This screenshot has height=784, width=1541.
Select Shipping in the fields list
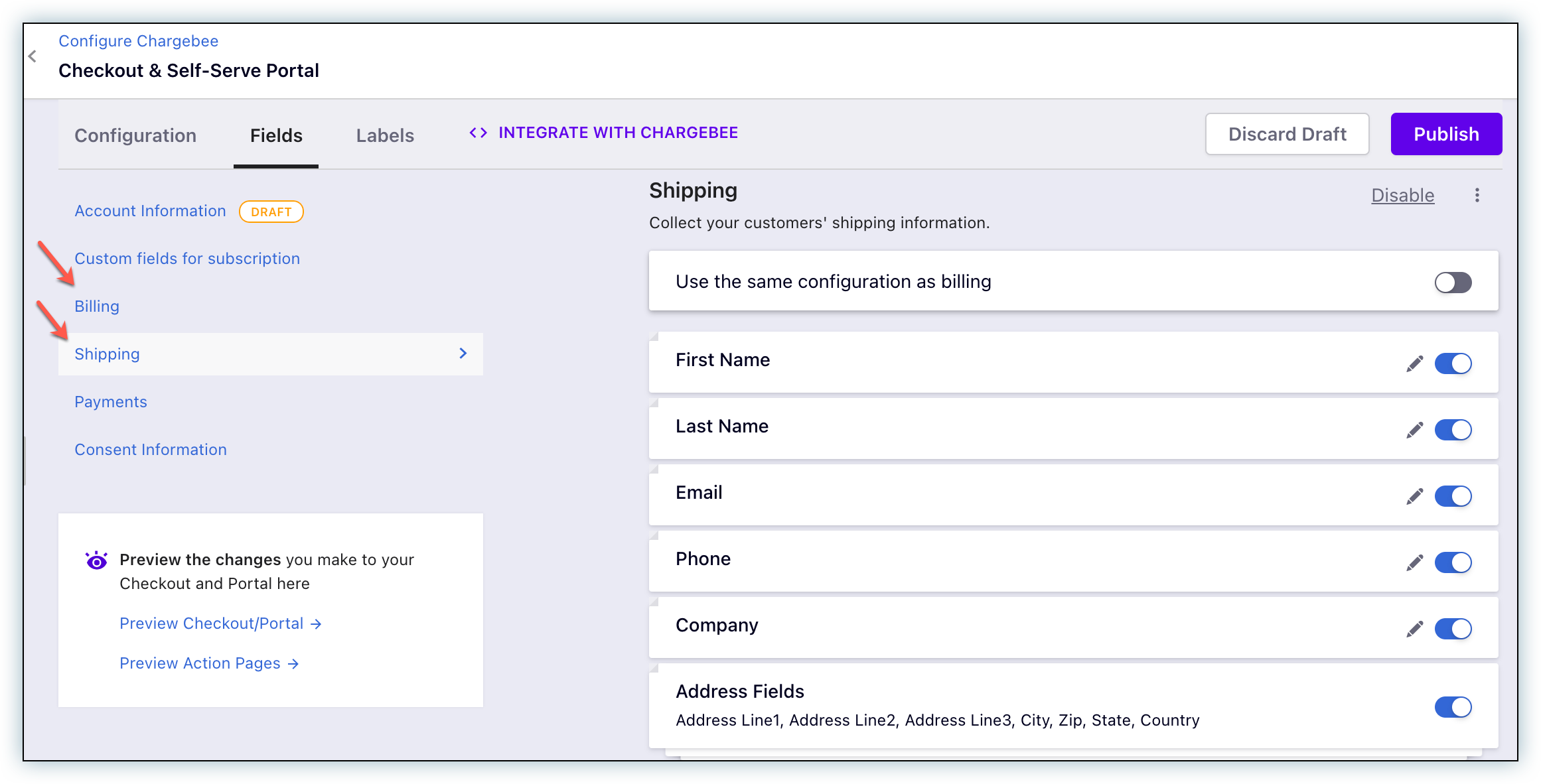coord(107,354)
